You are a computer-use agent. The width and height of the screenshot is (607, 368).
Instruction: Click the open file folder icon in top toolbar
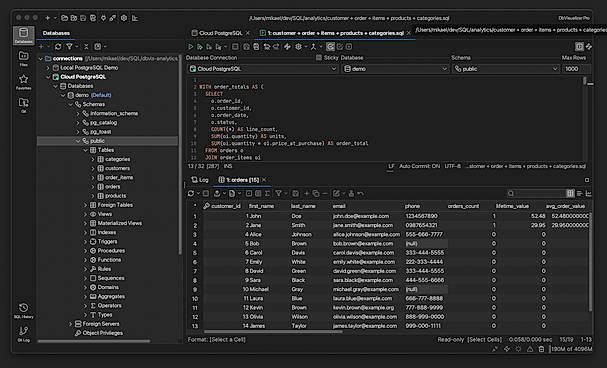pos(65,18)
